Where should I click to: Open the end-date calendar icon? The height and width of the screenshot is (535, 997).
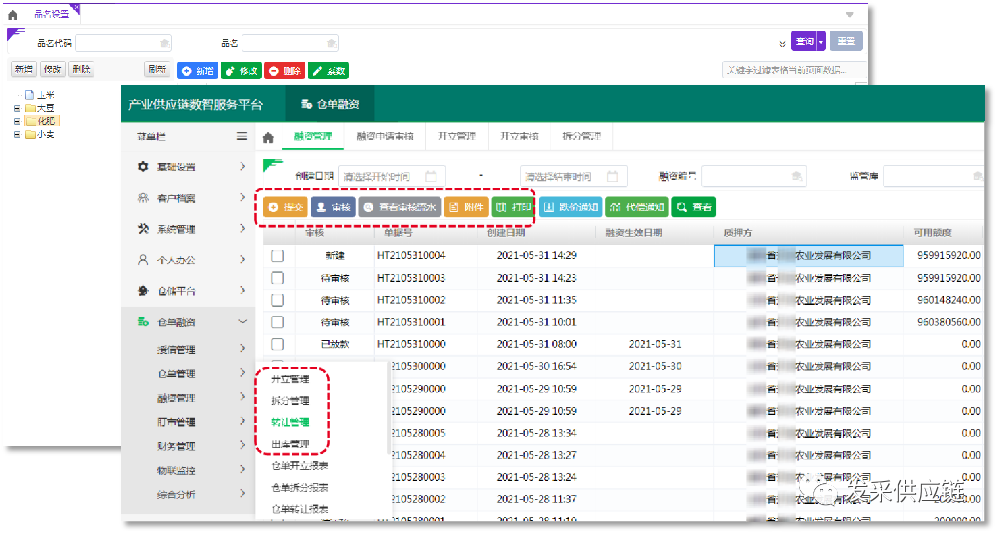point(613,176)
